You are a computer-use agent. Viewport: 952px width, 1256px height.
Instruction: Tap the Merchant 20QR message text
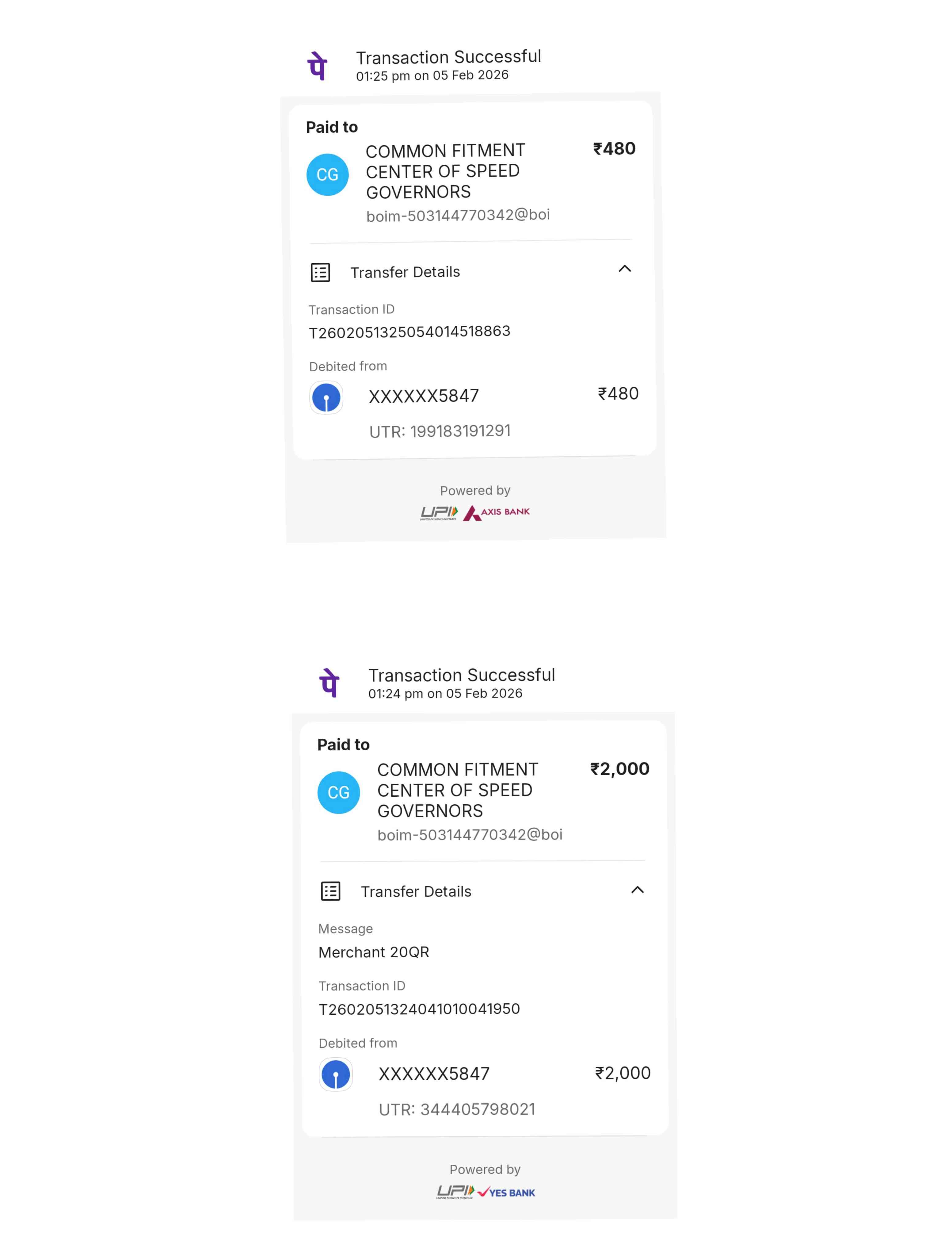374,952
